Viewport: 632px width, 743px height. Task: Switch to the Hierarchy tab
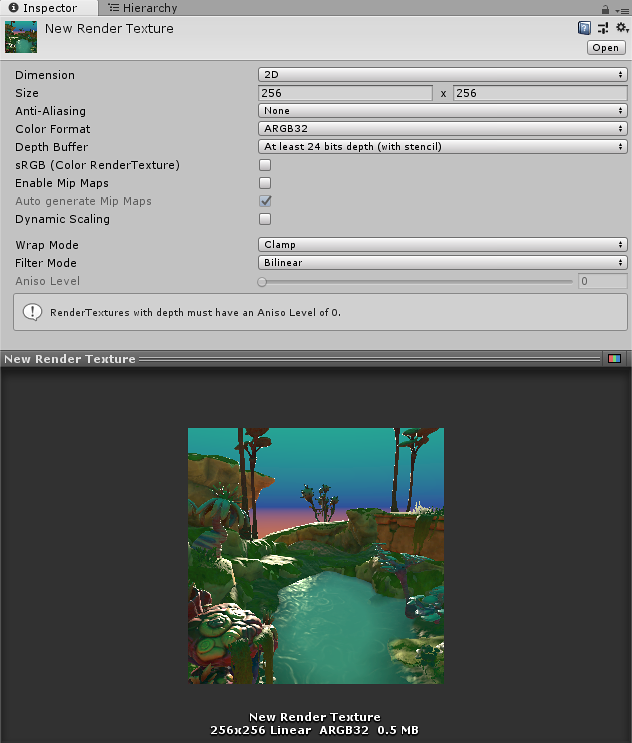(x=143, y=8)
